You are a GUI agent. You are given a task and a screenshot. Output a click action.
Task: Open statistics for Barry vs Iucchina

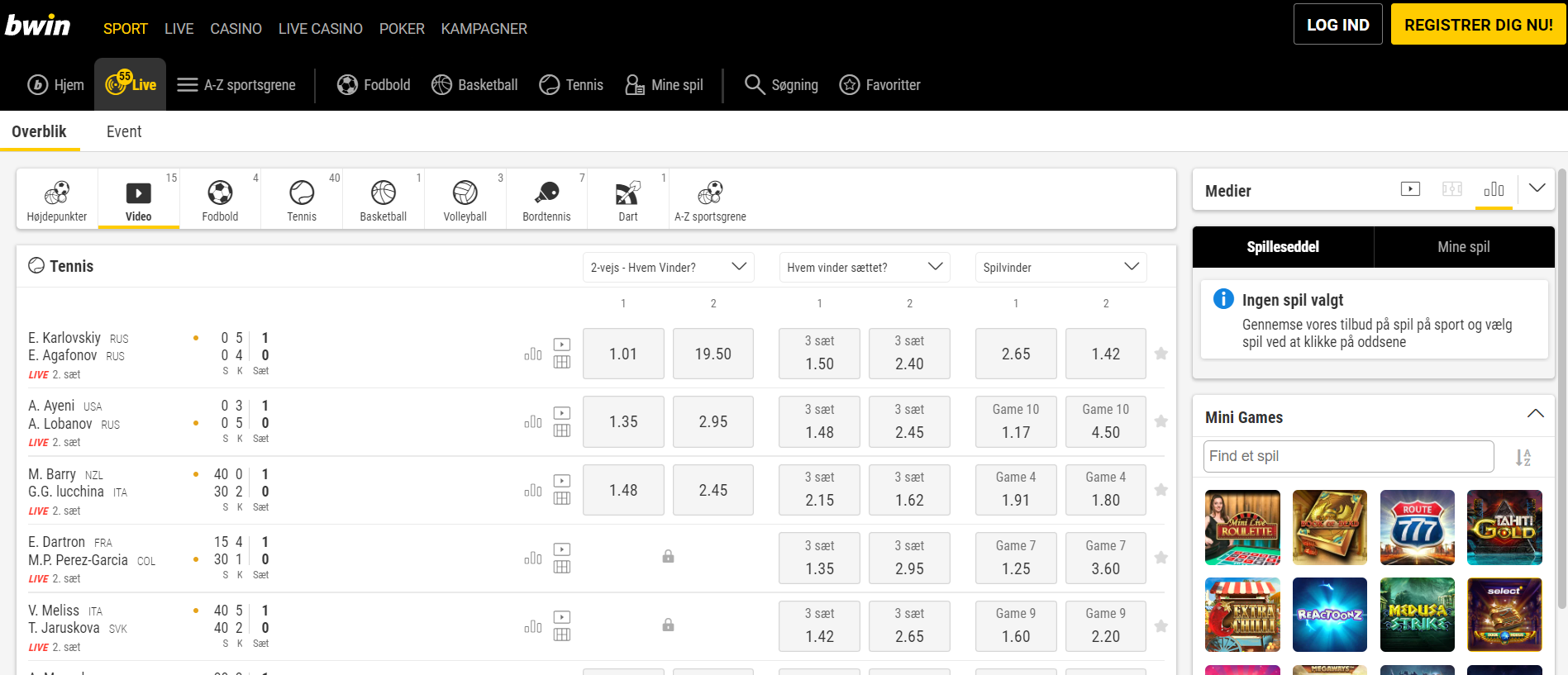coord(533,490)
